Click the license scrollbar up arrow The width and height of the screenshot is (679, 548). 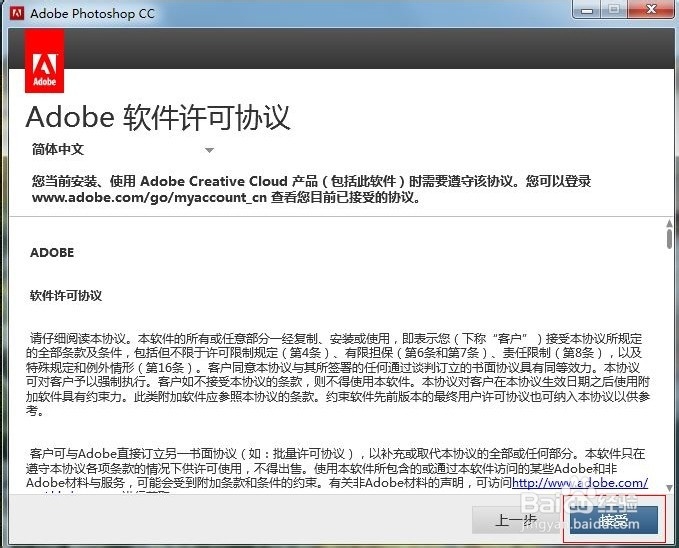coord(669,223)
